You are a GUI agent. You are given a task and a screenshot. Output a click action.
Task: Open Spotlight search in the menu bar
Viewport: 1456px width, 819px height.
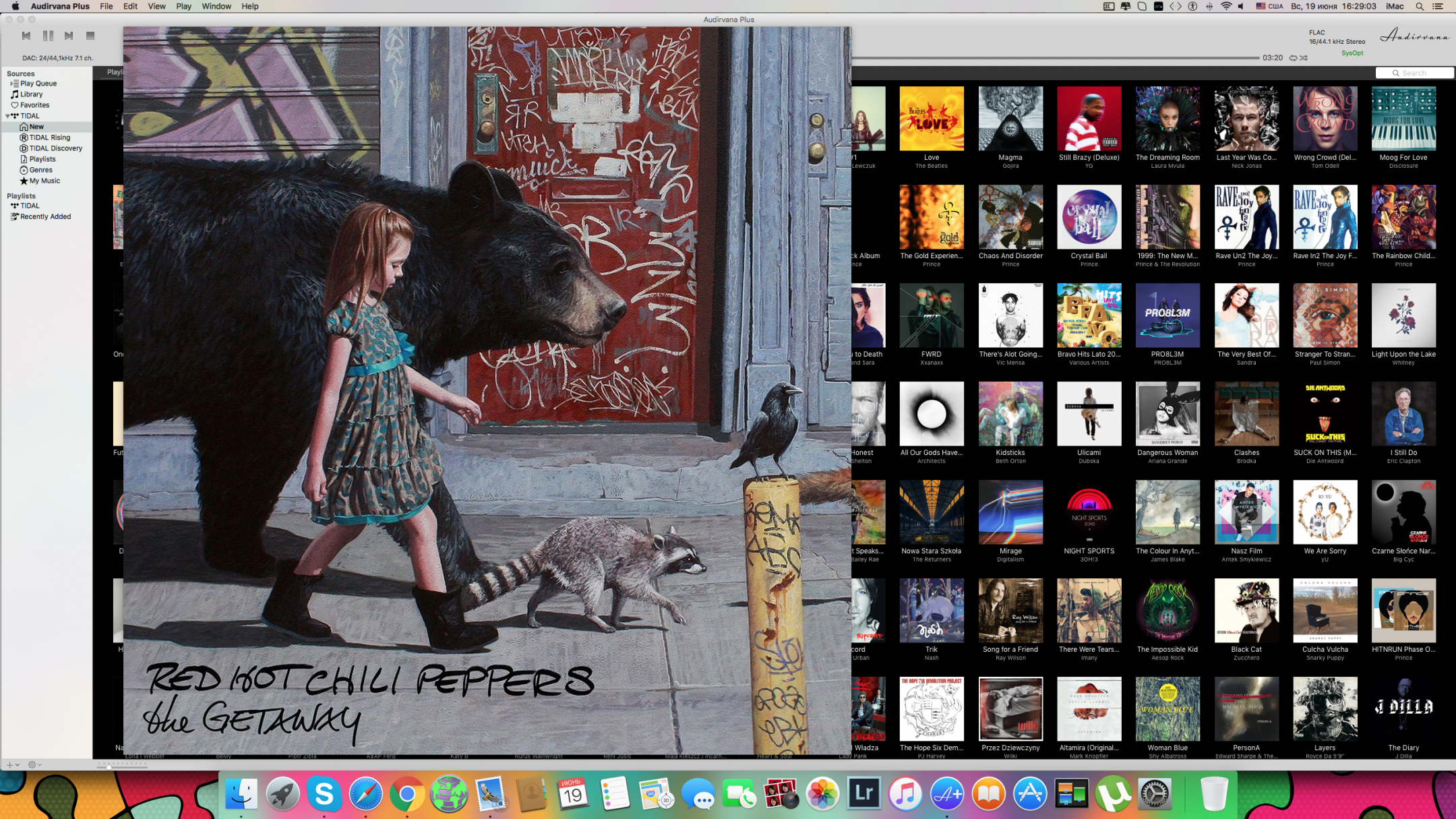1420,6
